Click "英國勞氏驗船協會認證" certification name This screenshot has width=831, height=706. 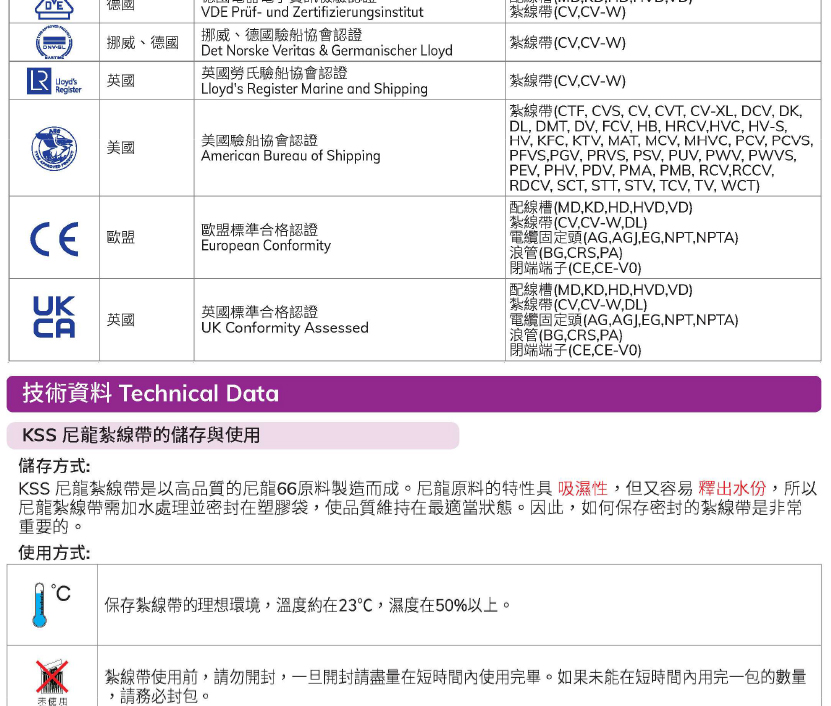[x=275, y=73]
